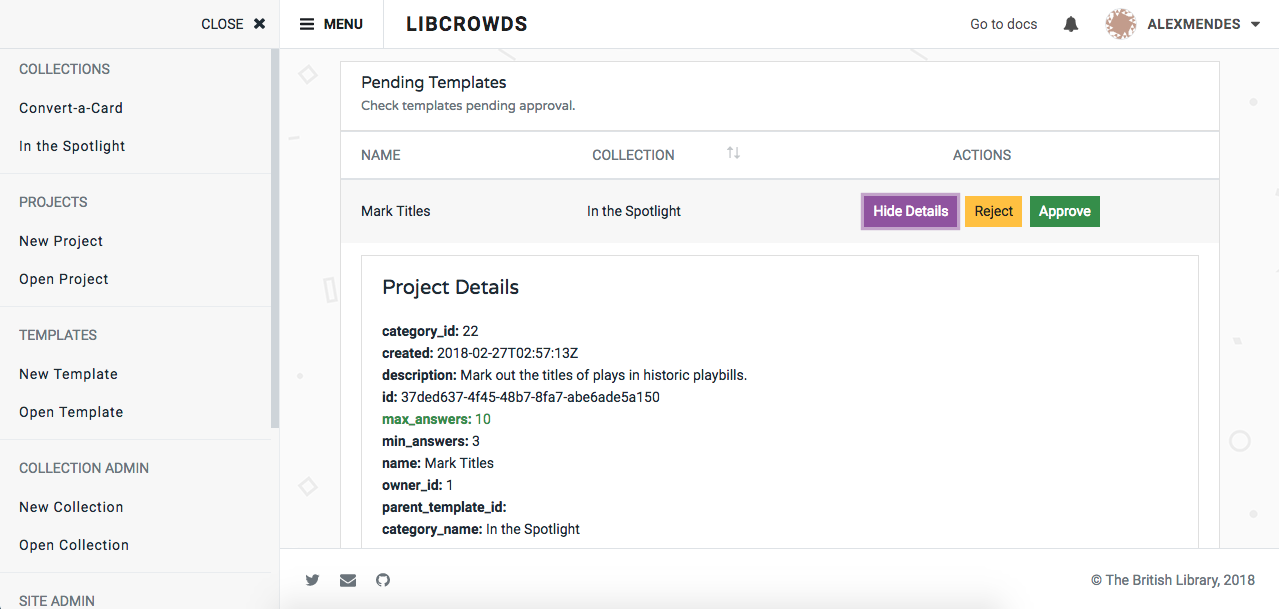Check notifications via the bell icon
The height and width of the screenshot is (609, 1279).
pos(1070,23)
